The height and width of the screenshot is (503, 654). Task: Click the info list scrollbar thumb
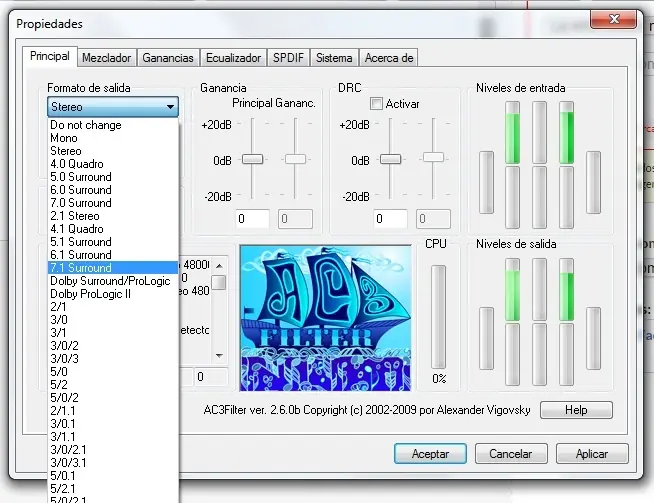[x=219, y=282]
